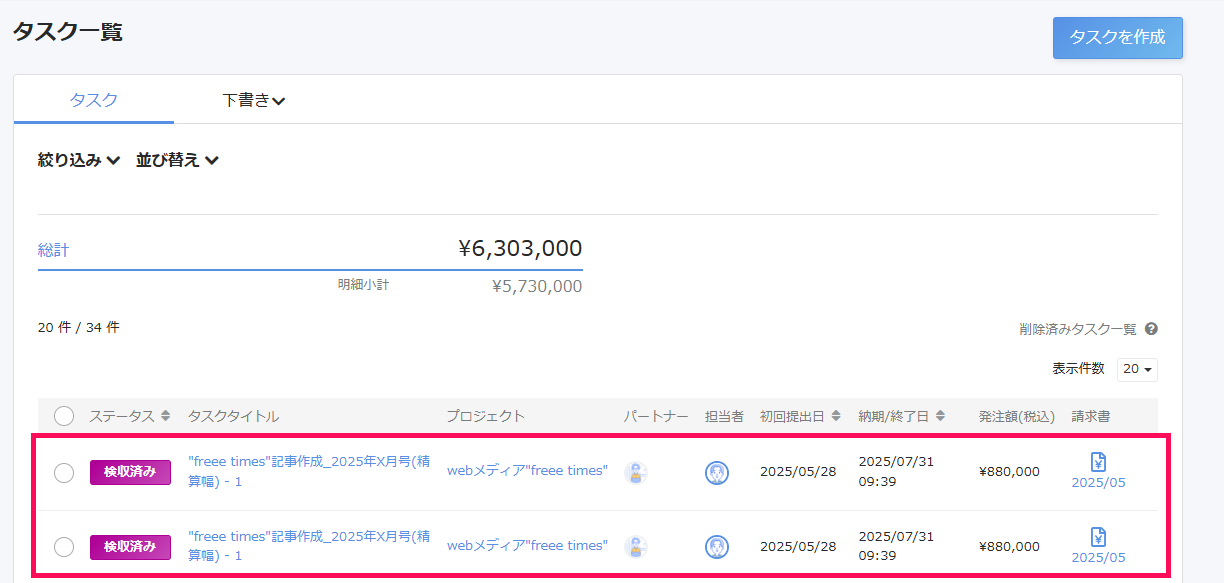Click 検収済み status badge in first row
Image resolution: width=1224 pixels, height=583 pixels.
[x=130, y=473]
